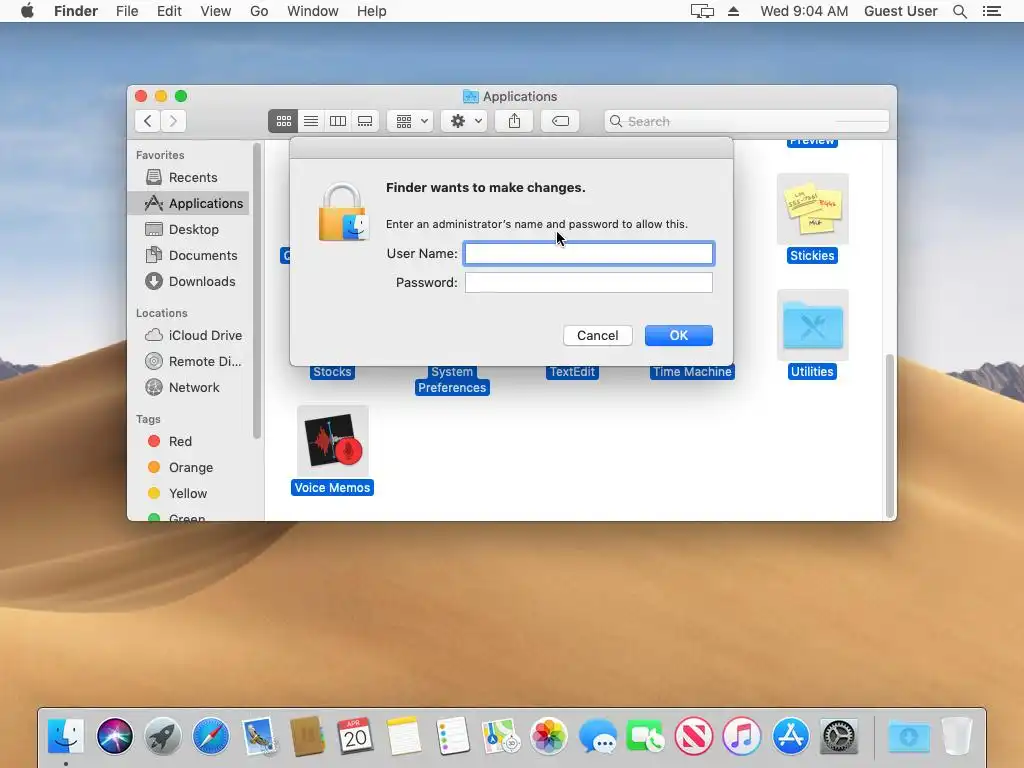The height and width of the screenshot is (768, 1024).
Task: Click the eject icon in menu bar
Action: click(733, 11)
